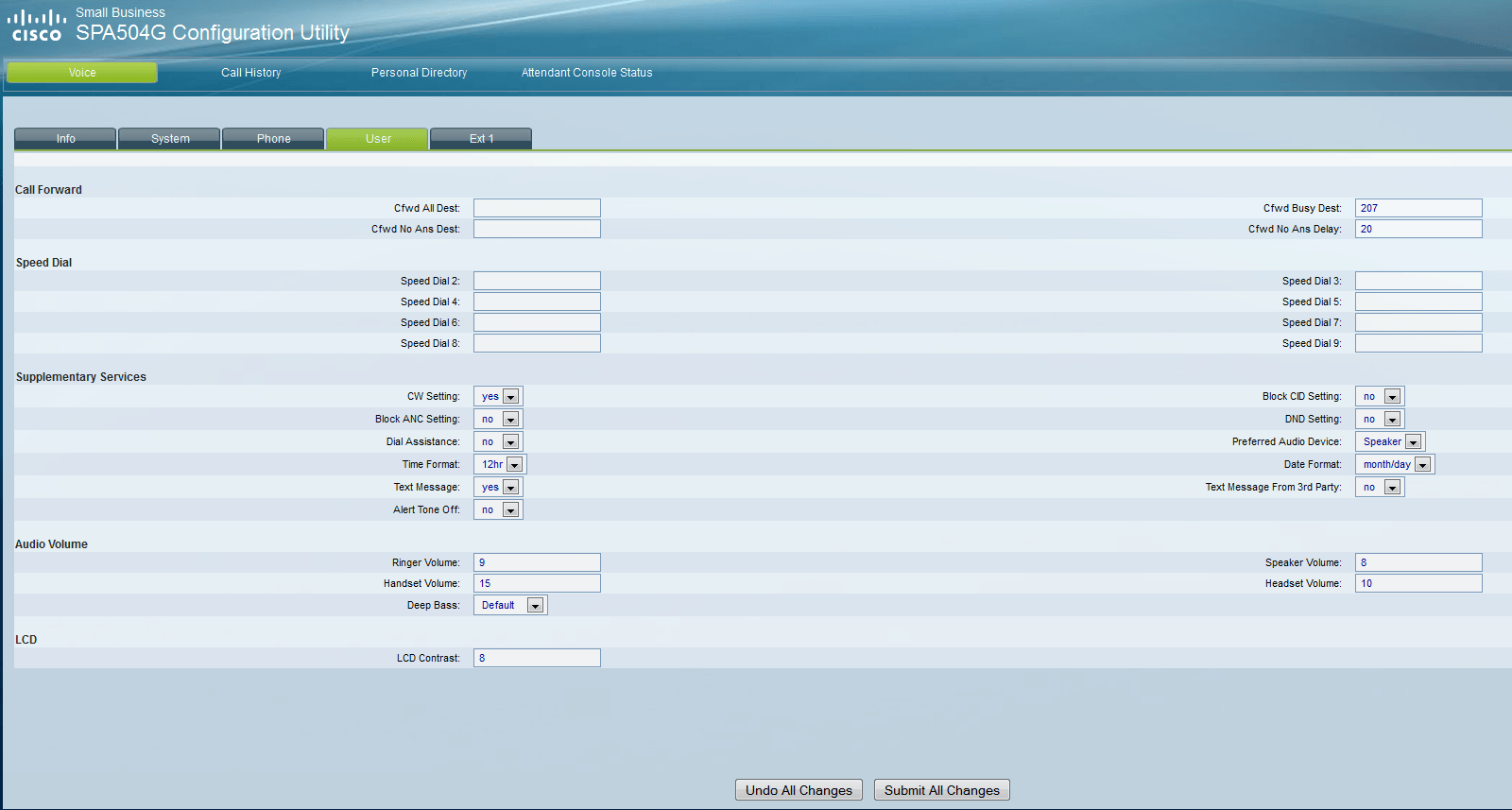Click the Speed Dial 5 field
The height and width of the screenshot is (810, 1512).
tap(1418, 302)
